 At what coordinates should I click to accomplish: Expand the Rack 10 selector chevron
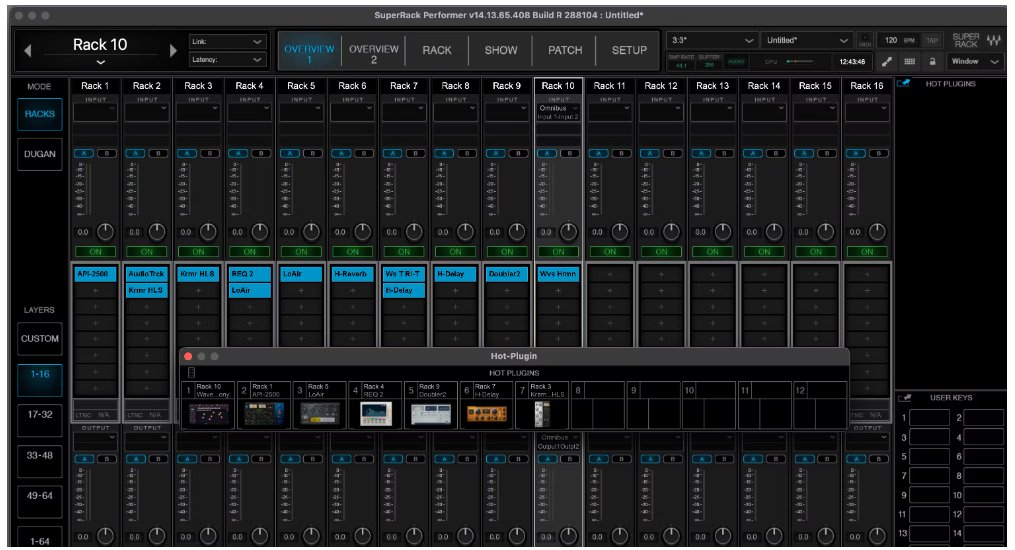tap(100, 63)
